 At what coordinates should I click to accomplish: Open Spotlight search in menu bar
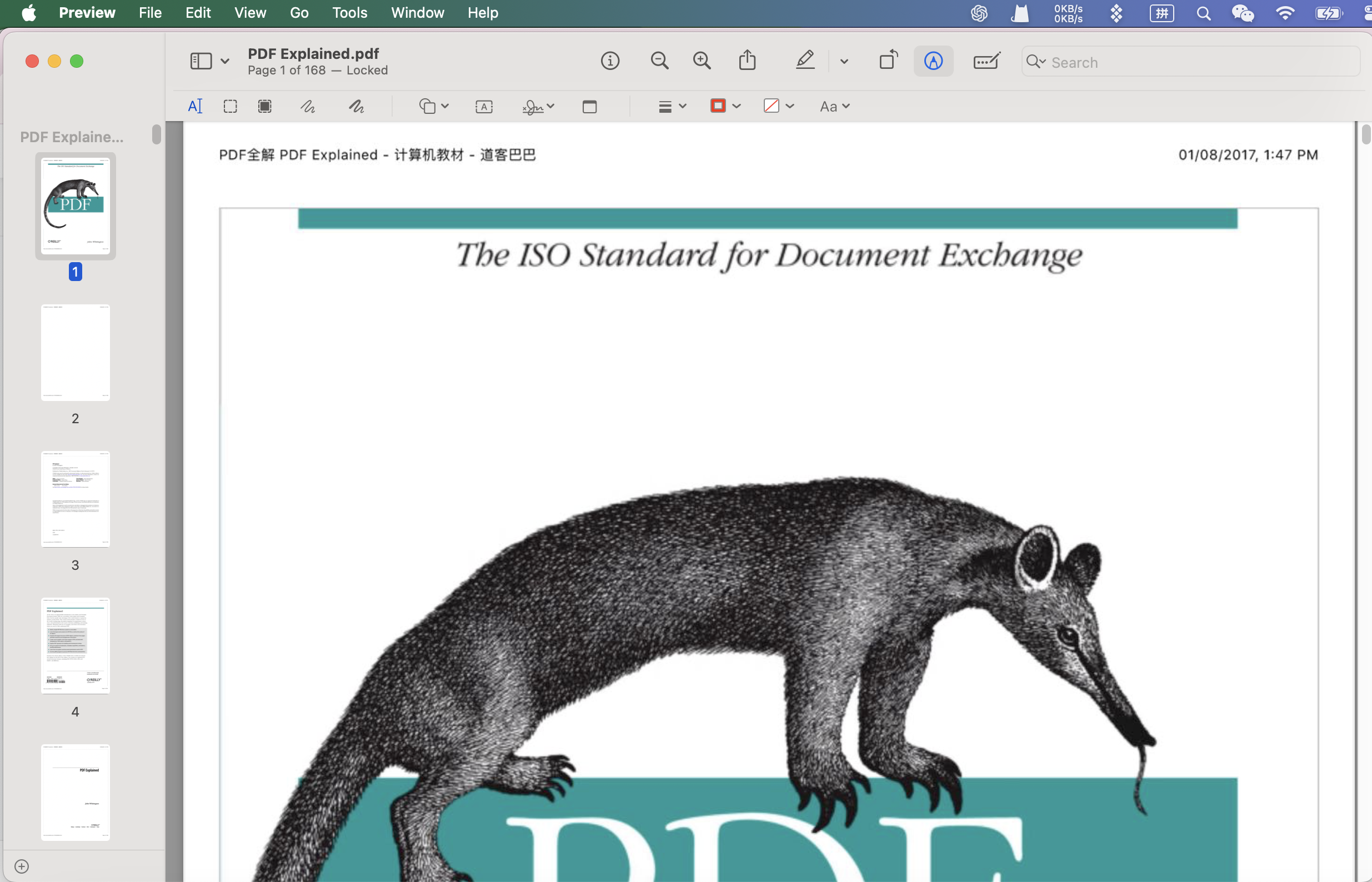coord(1203,13)
